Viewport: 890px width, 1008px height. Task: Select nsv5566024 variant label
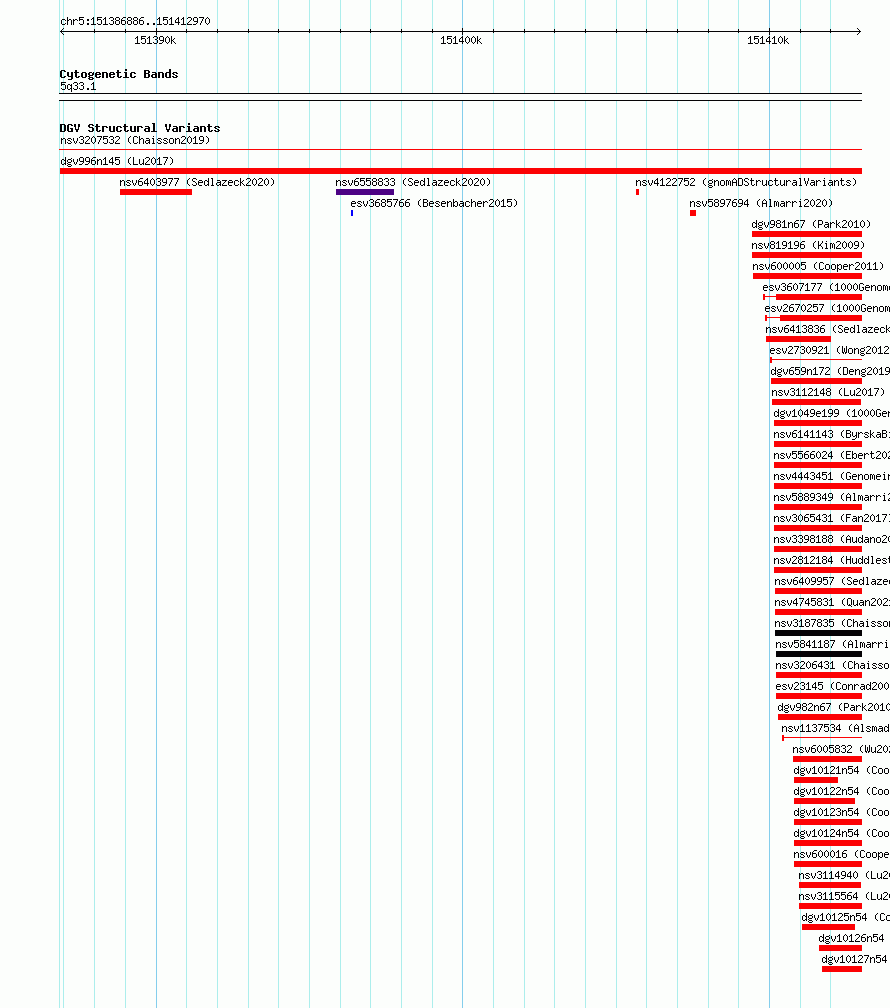pyautogui.click(x=831, y=456)
